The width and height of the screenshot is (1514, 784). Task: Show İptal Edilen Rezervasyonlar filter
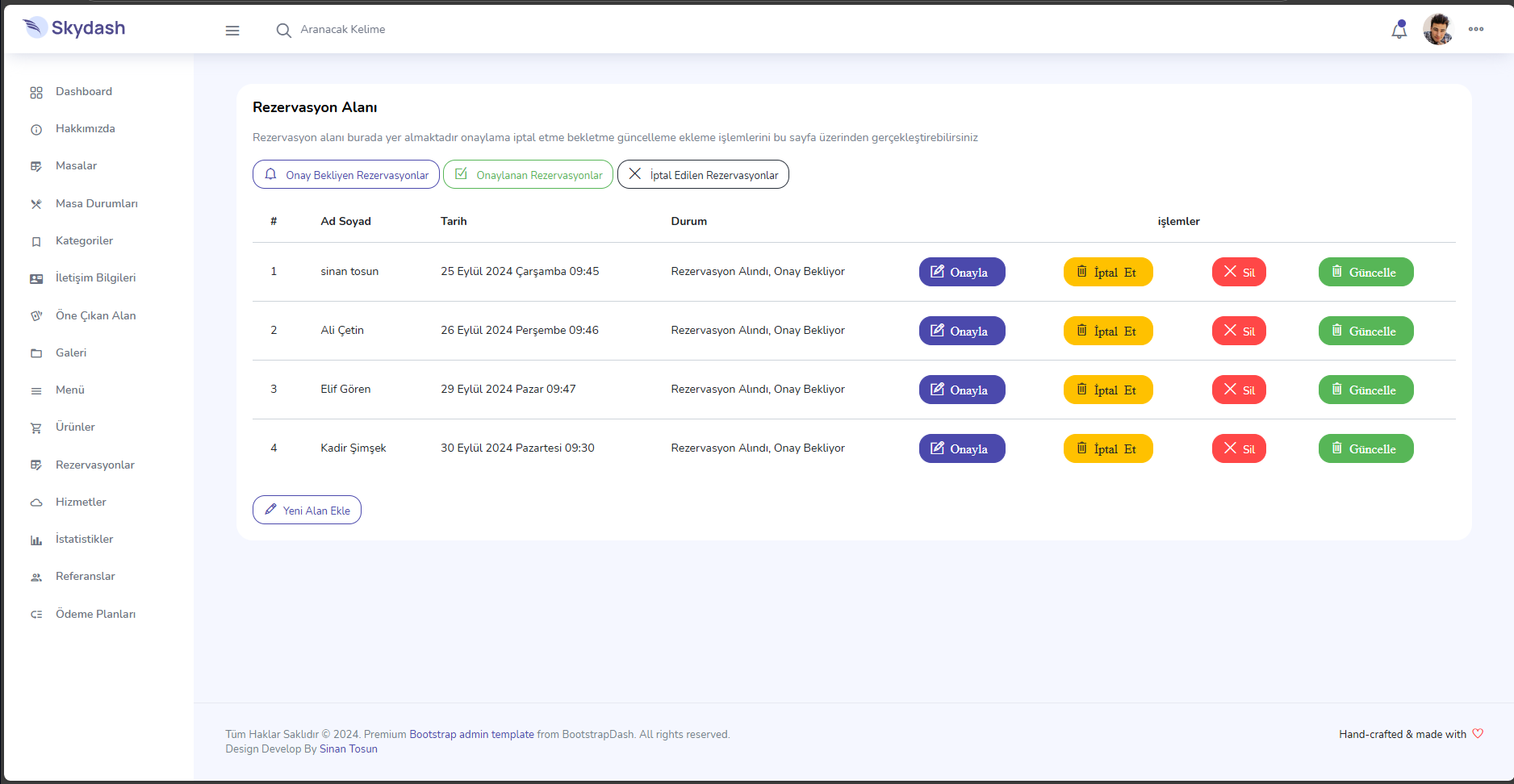[x=703, y=174]
